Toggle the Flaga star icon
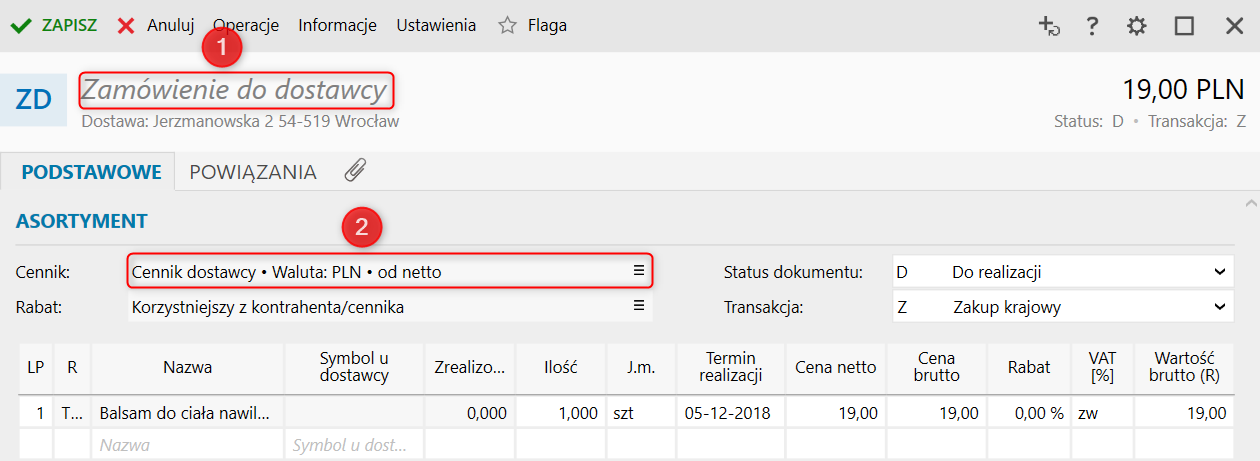Viewport: 1260px width, 461px height. (508, 26)
